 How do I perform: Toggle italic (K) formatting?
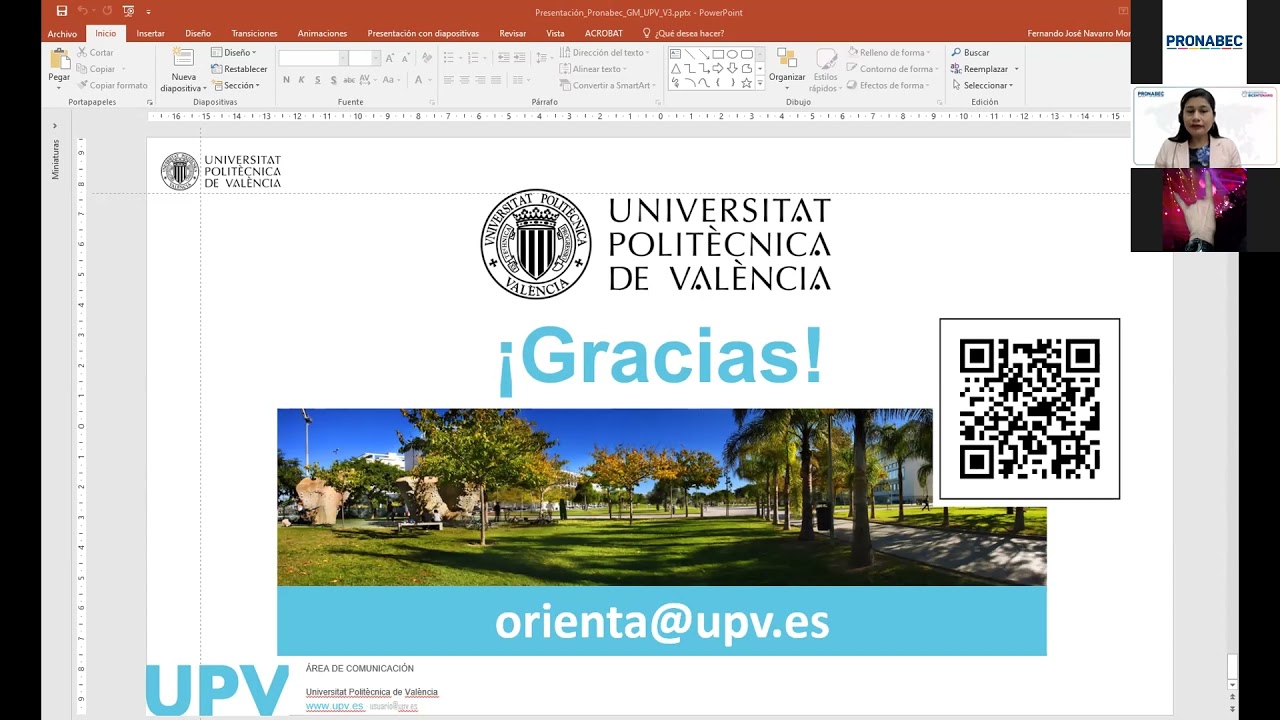click(x=301, y=80)
